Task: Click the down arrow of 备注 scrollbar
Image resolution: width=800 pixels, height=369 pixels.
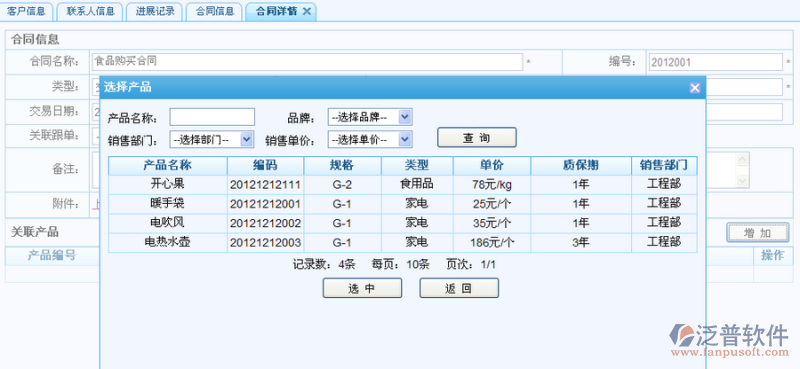Action: click(742, 180)
